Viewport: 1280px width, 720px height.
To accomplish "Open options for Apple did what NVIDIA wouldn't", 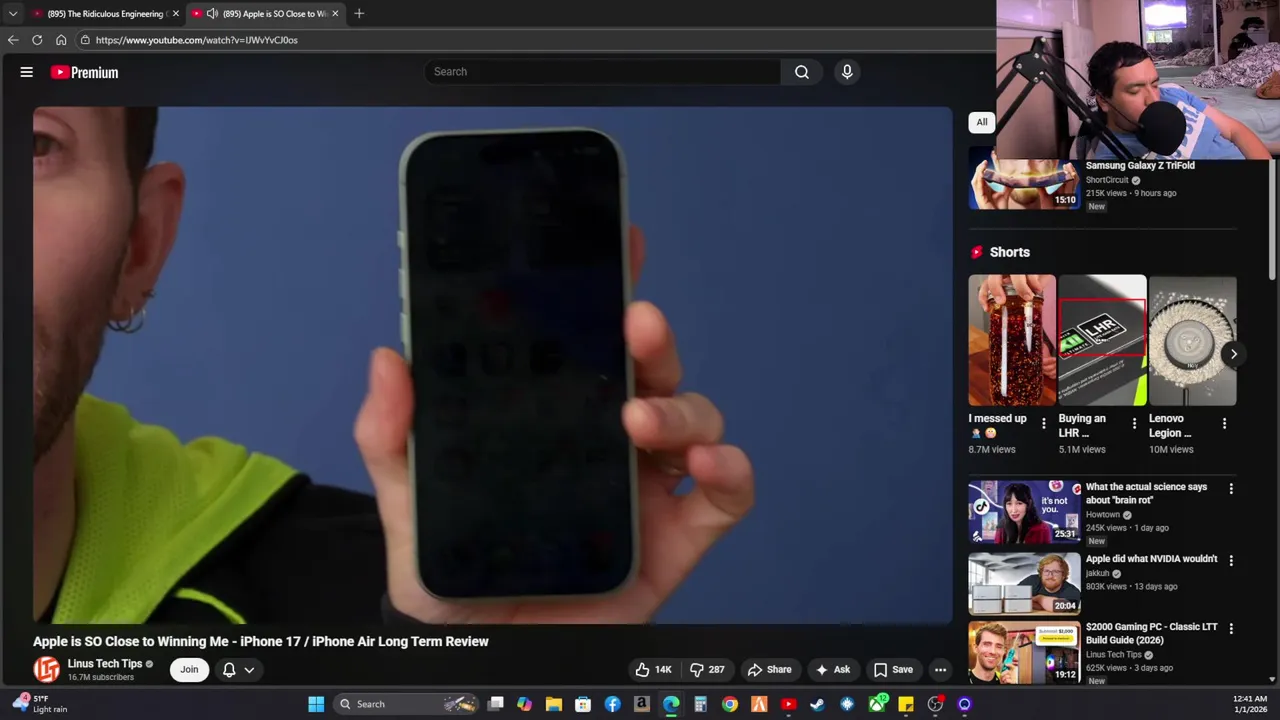I will click(1231, 561).
